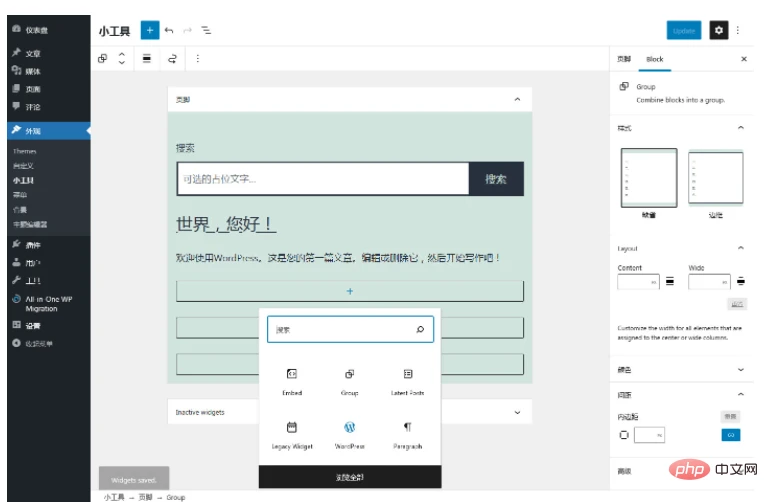Open block toolbar more options
Screen dimensions: 768x502
(198, 59)
